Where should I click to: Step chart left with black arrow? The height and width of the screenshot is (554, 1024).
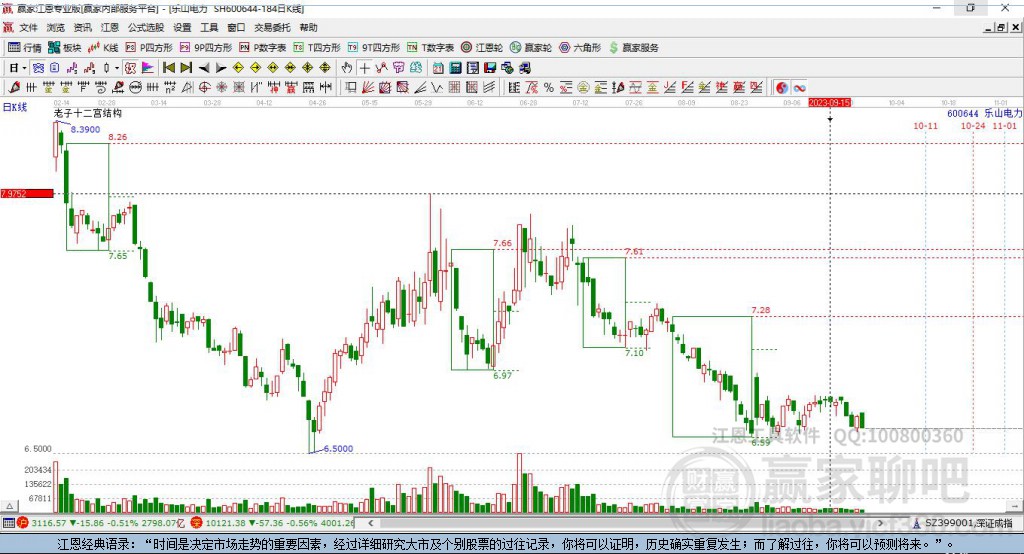204,68
